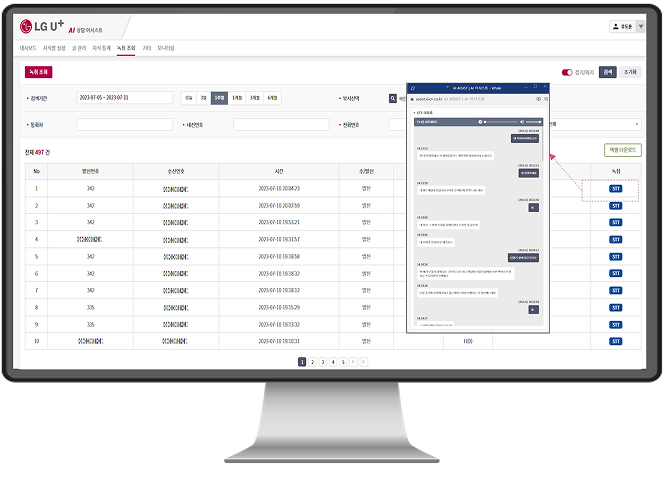Click the red 녹취 조회 heading button
The height and width of the screenshot is (480, 665).
click(x=39, y=72)
